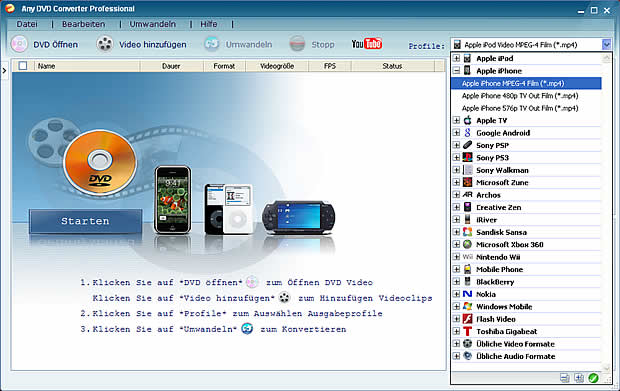Expand the Microsoft Zune profile group
Viewport: 620px width, 391px height.
456,182
